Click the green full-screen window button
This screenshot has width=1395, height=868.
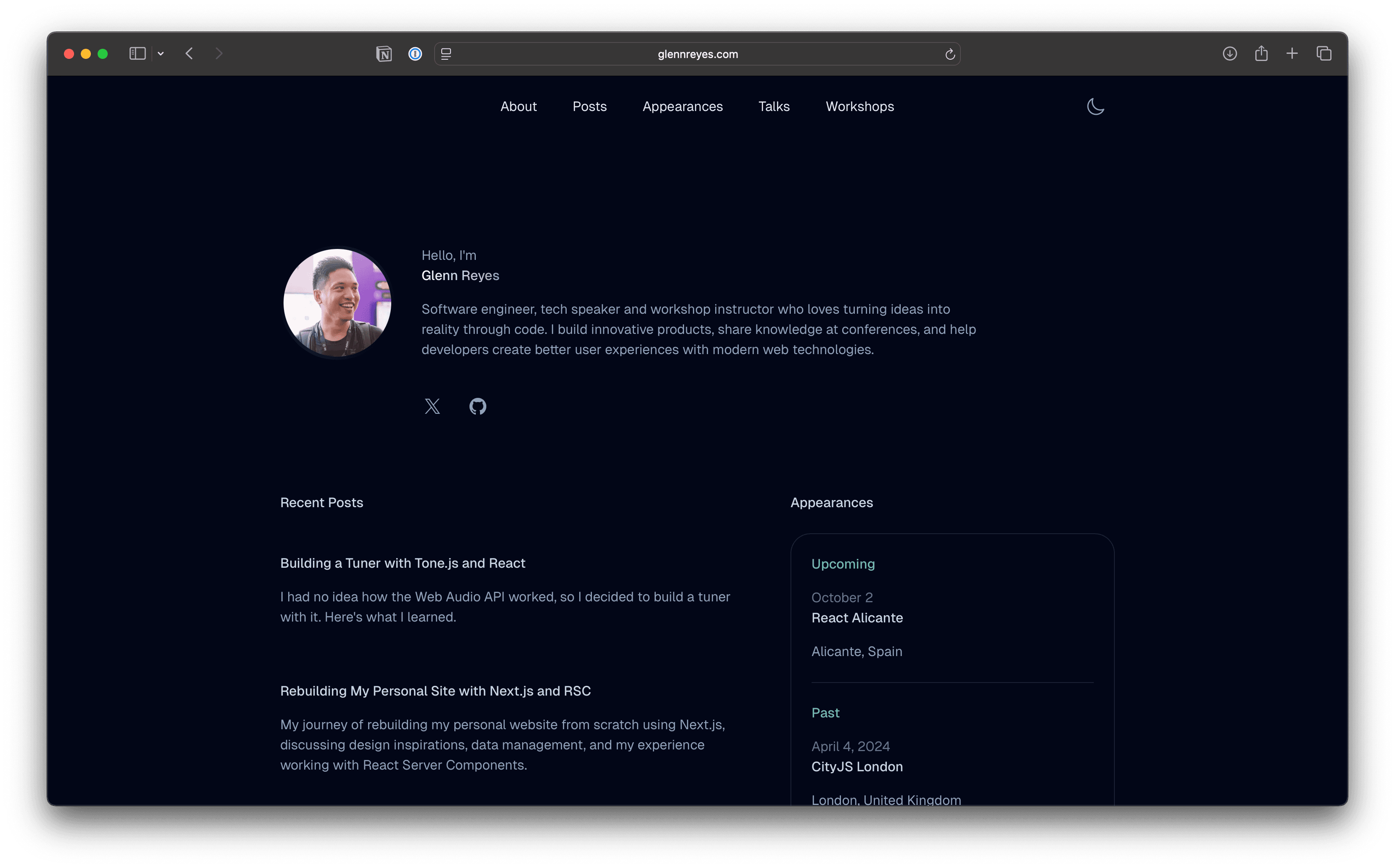(103, 53)
